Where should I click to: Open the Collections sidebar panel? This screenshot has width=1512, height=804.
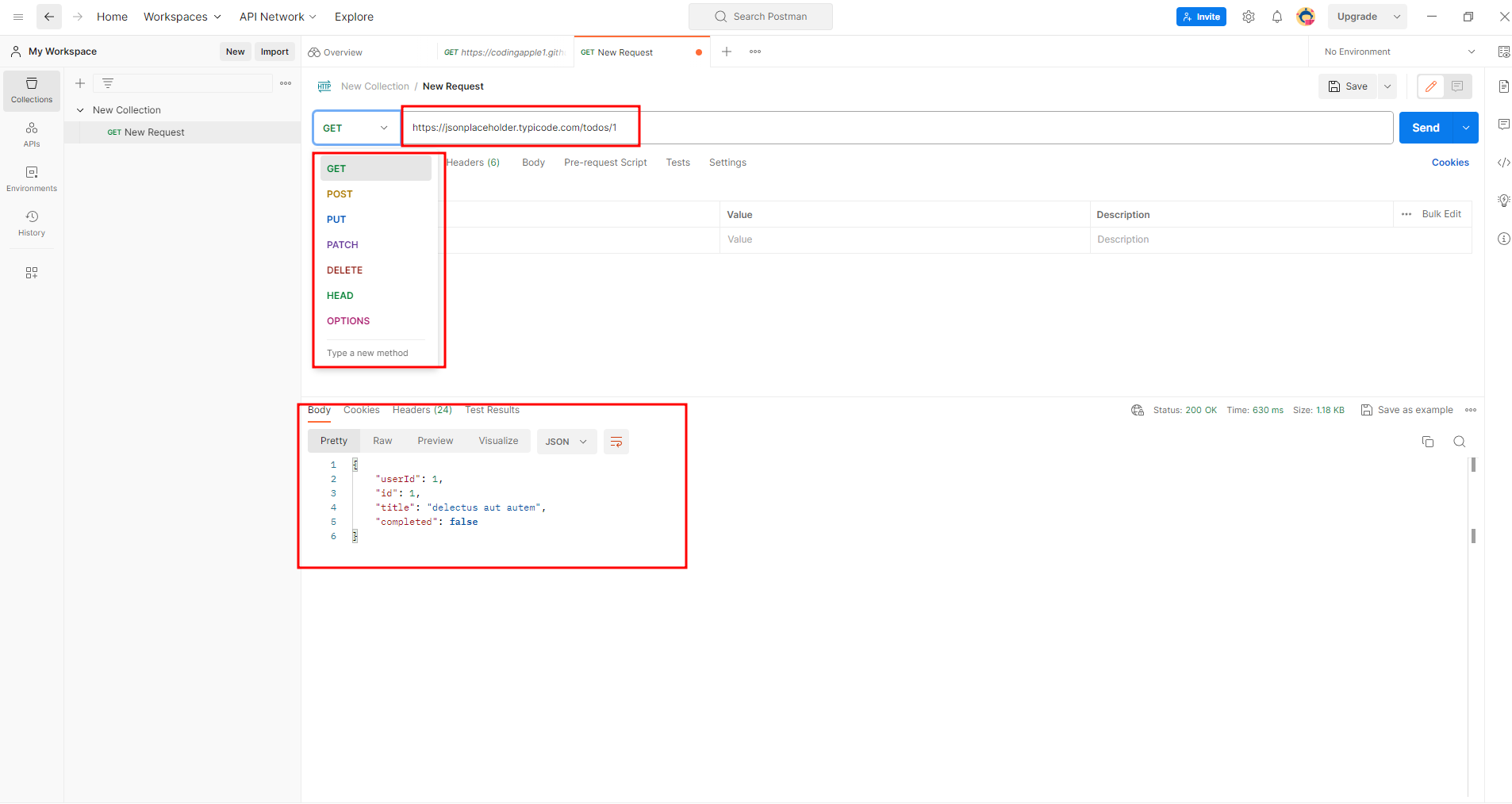(32, 91)
